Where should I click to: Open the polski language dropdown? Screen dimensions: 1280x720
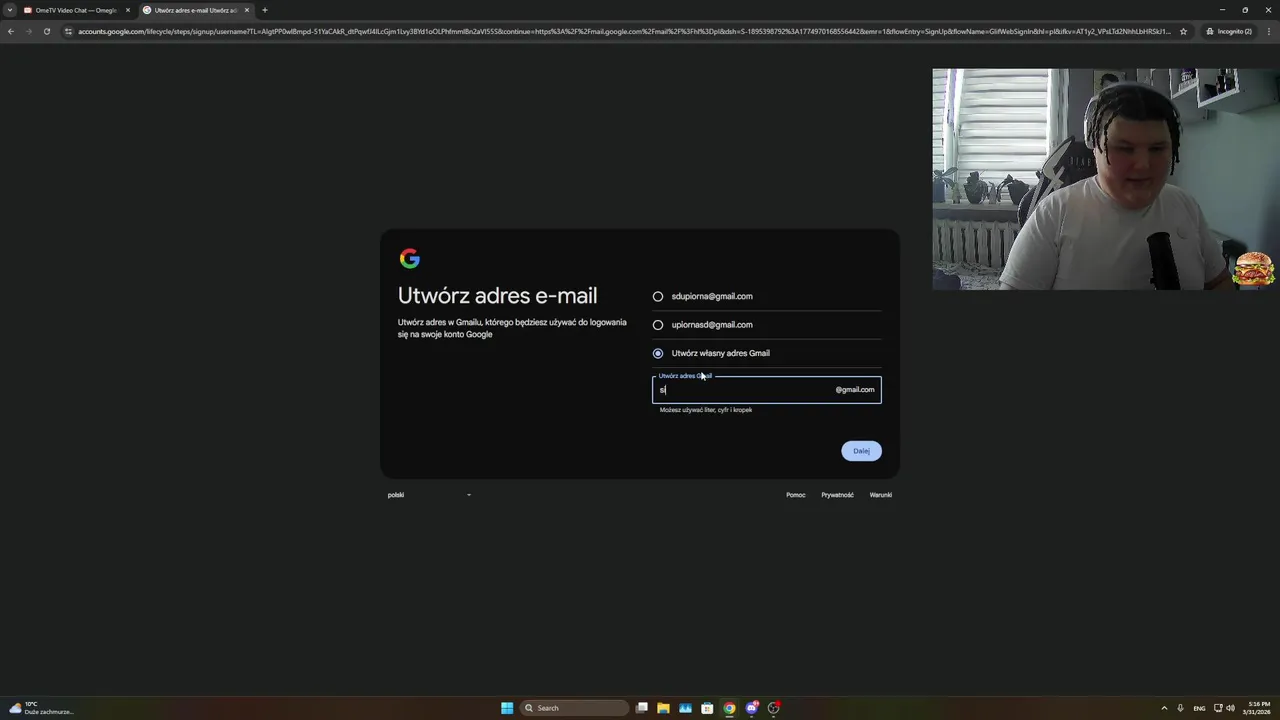pos(429,495)
